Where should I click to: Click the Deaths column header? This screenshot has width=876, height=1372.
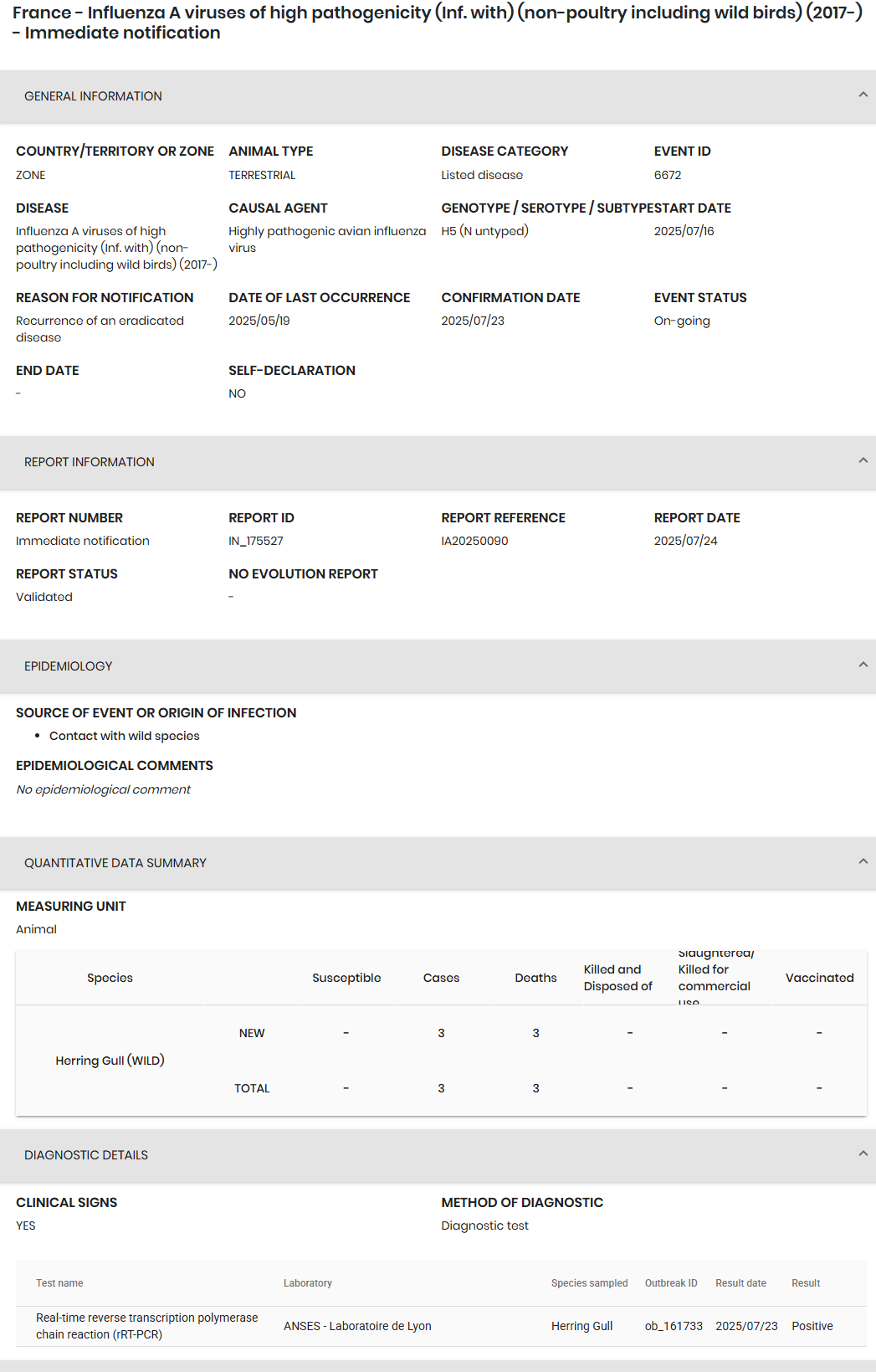pos(535,978)
